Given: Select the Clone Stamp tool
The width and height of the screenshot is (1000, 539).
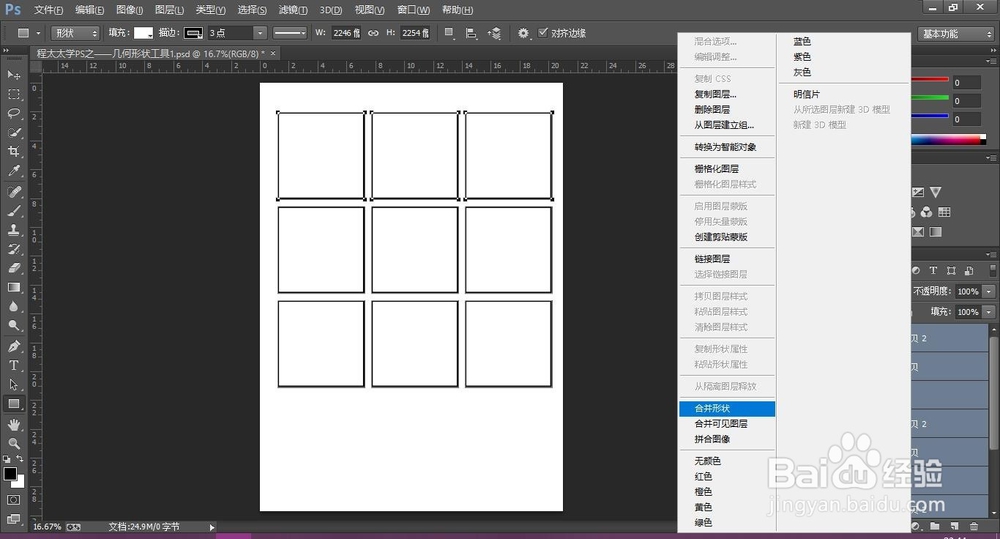Looking at the screenshot, I should tap(13, 230).
